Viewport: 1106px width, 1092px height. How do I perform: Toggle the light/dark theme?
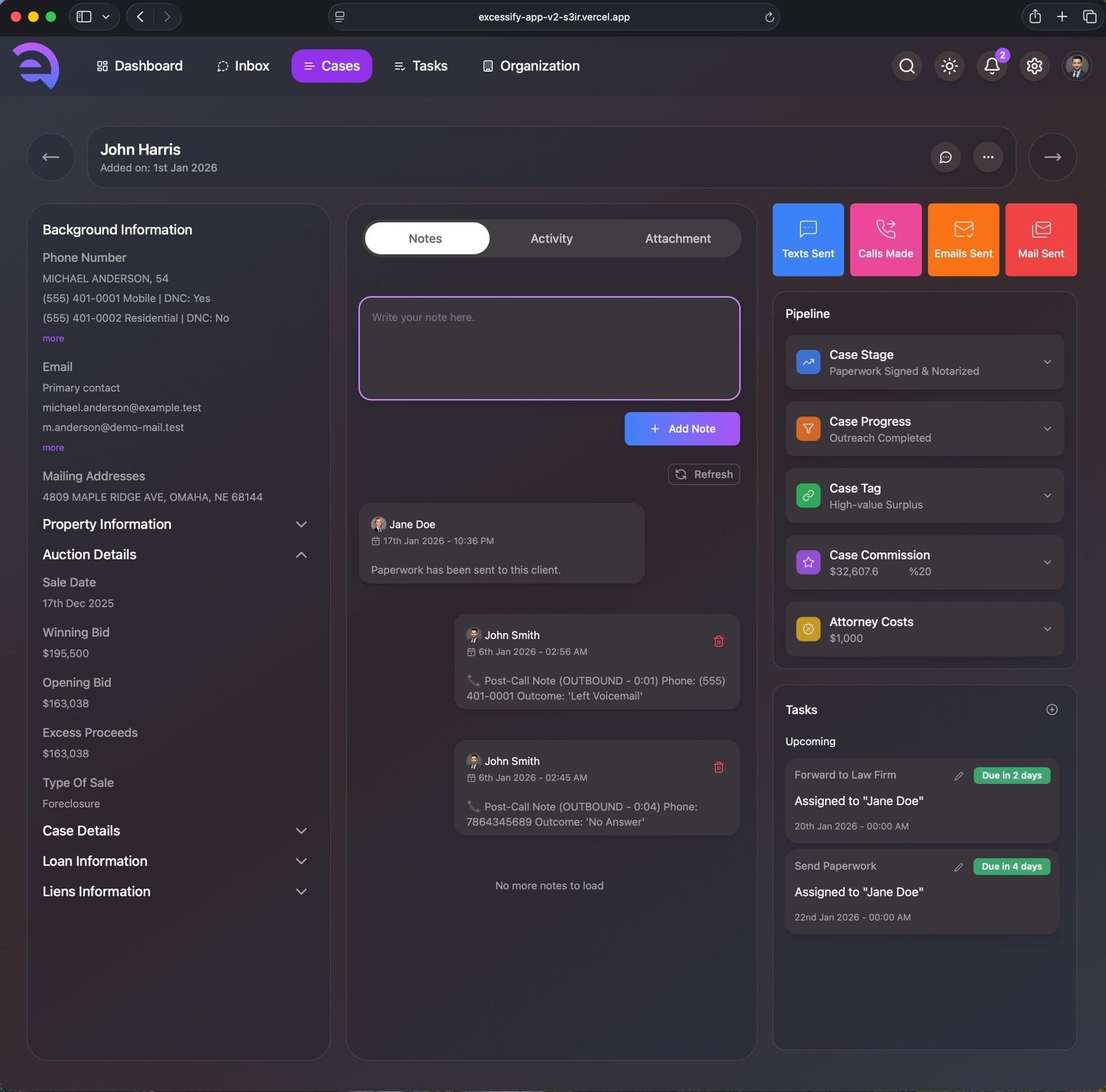[949, 66]
